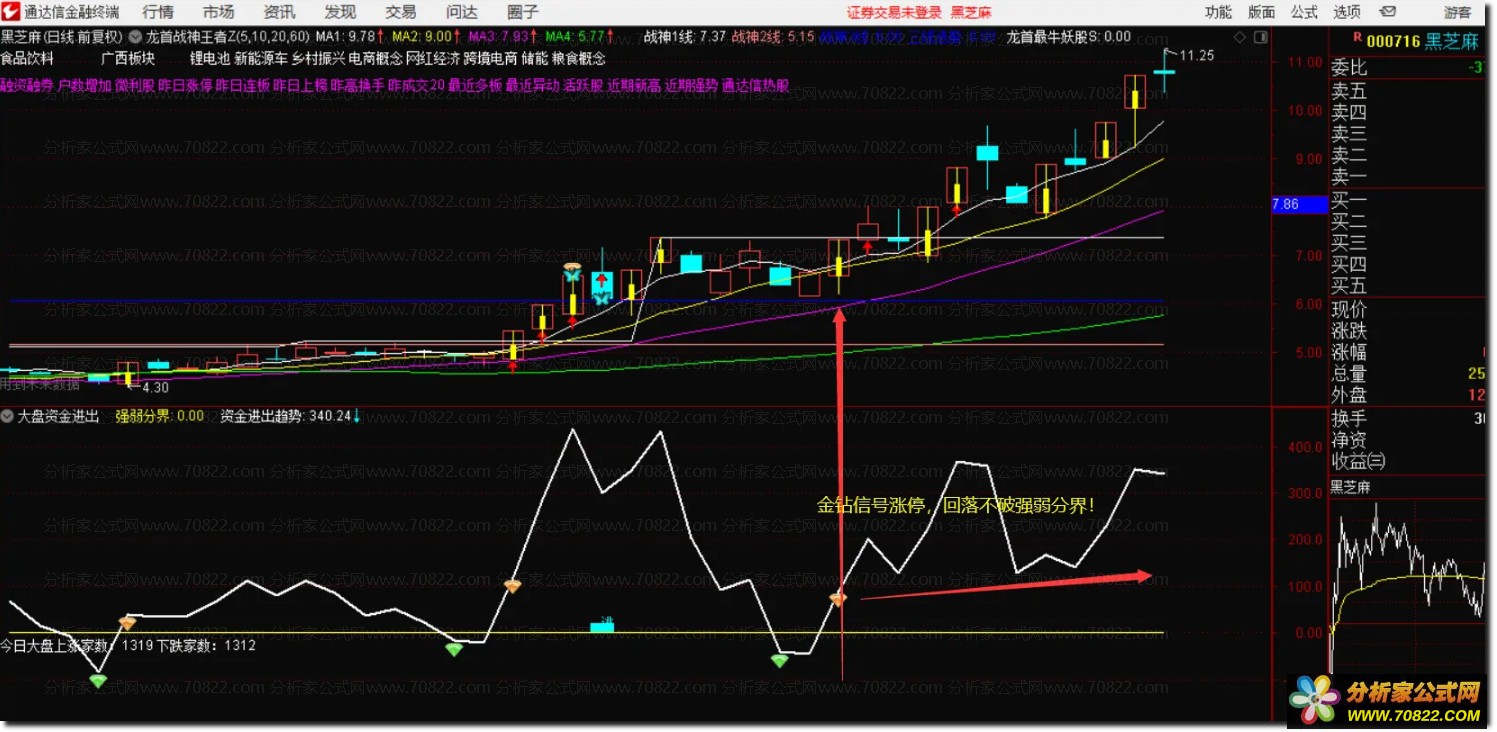This screenshot has height=732, width=1497.
Task: Click the cyan 涨 marker in lower chart
Action: coord(602,626)
